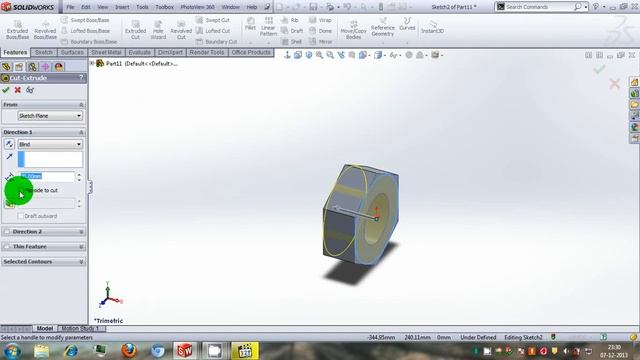Open Firefox from the Windows taskbar
The image size is (640, 360).
point(129,351)
